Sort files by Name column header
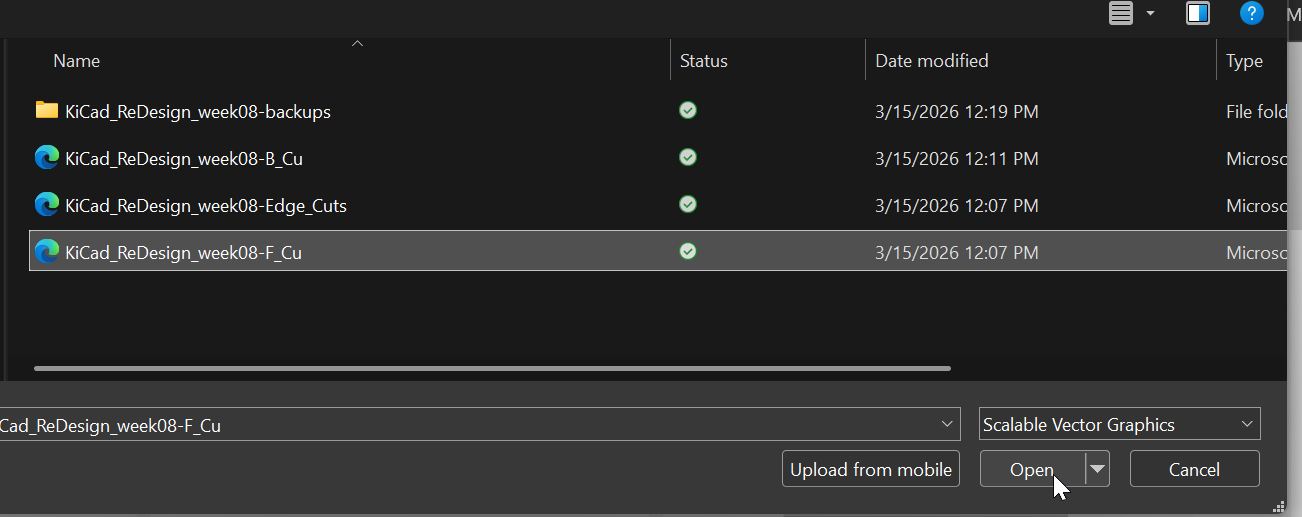Image resolution: width=1302 pixels, height=517 pixels. tap(77, 61)
